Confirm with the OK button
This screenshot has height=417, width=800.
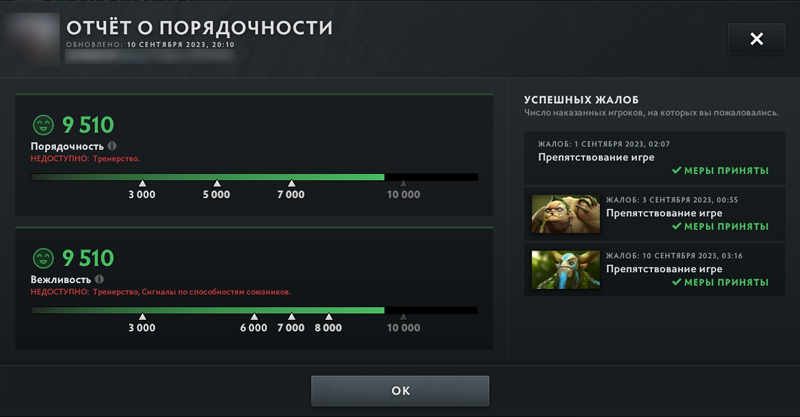400,391
